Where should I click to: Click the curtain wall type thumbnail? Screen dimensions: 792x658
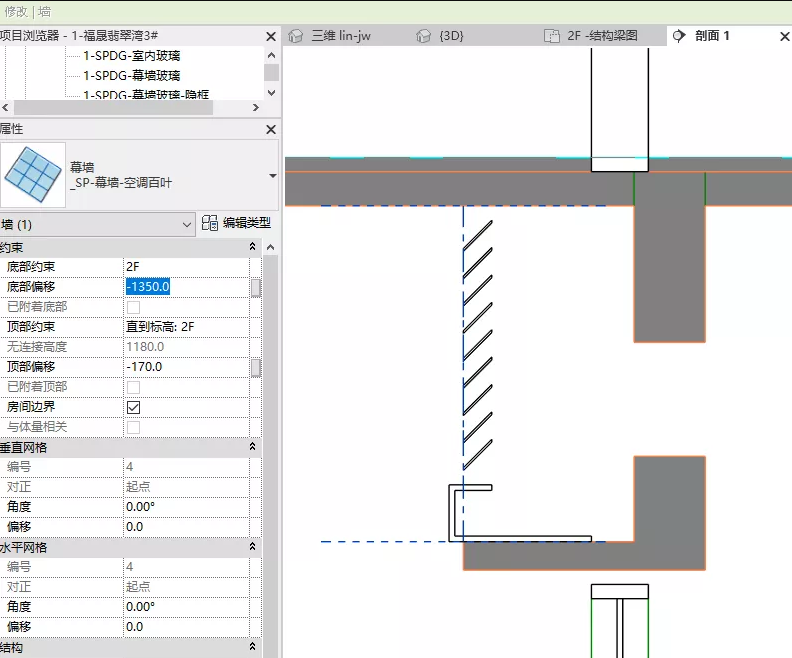[33, 175]
